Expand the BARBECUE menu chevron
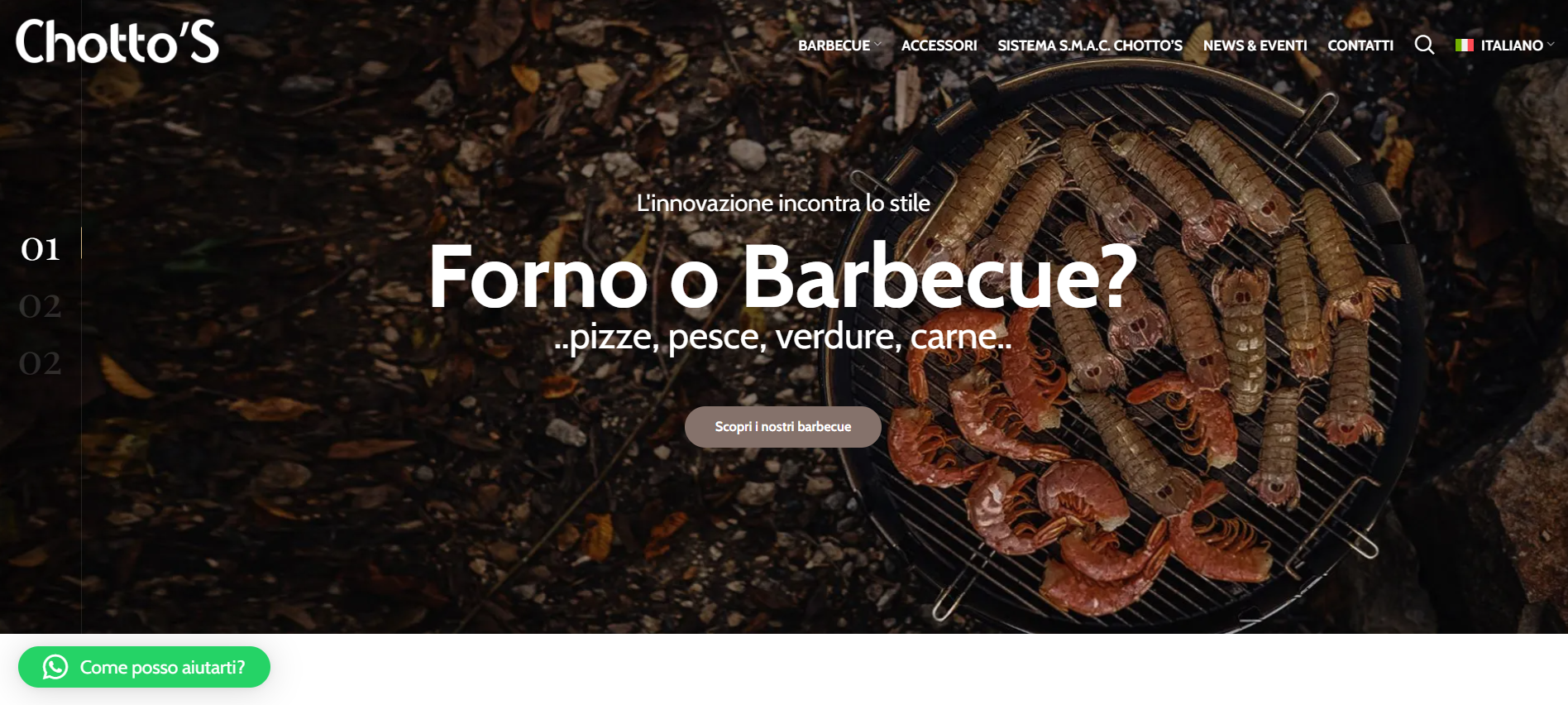This screenshot has width=1568, height=705. coord(878,45)
